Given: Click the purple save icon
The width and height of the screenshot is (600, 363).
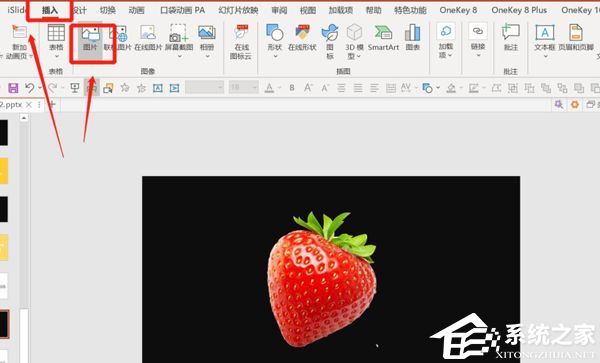Looking at the screenshot, I should pos(13,88).
